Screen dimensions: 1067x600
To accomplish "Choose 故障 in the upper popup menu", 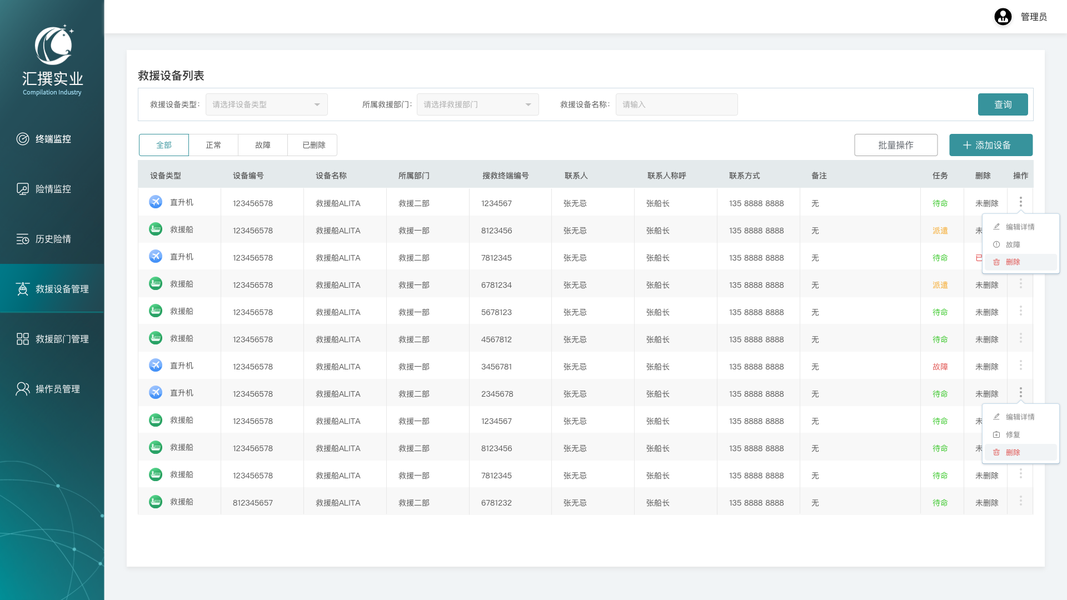I will (x=1020, y=244).
